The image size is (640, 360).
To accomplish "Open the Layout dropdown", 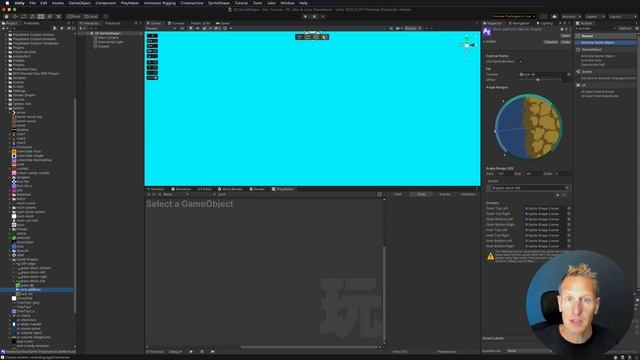I will [x=622, y=16].
